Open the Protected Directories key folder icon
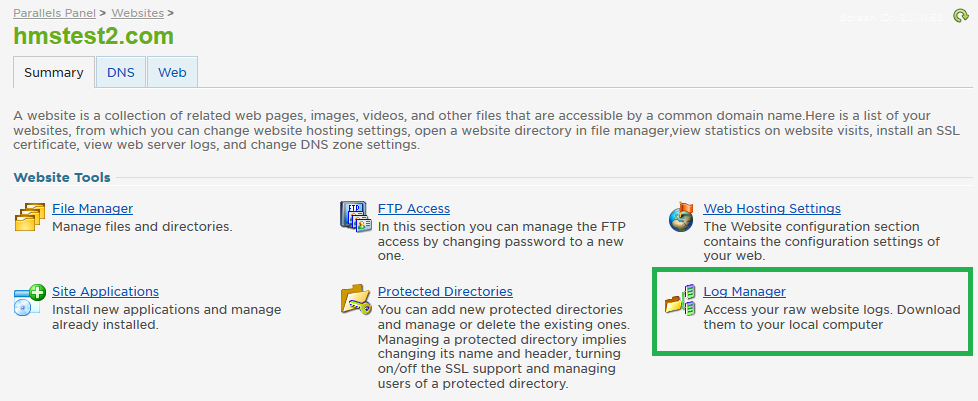978x401 pixels. click(x=356, y=299)
